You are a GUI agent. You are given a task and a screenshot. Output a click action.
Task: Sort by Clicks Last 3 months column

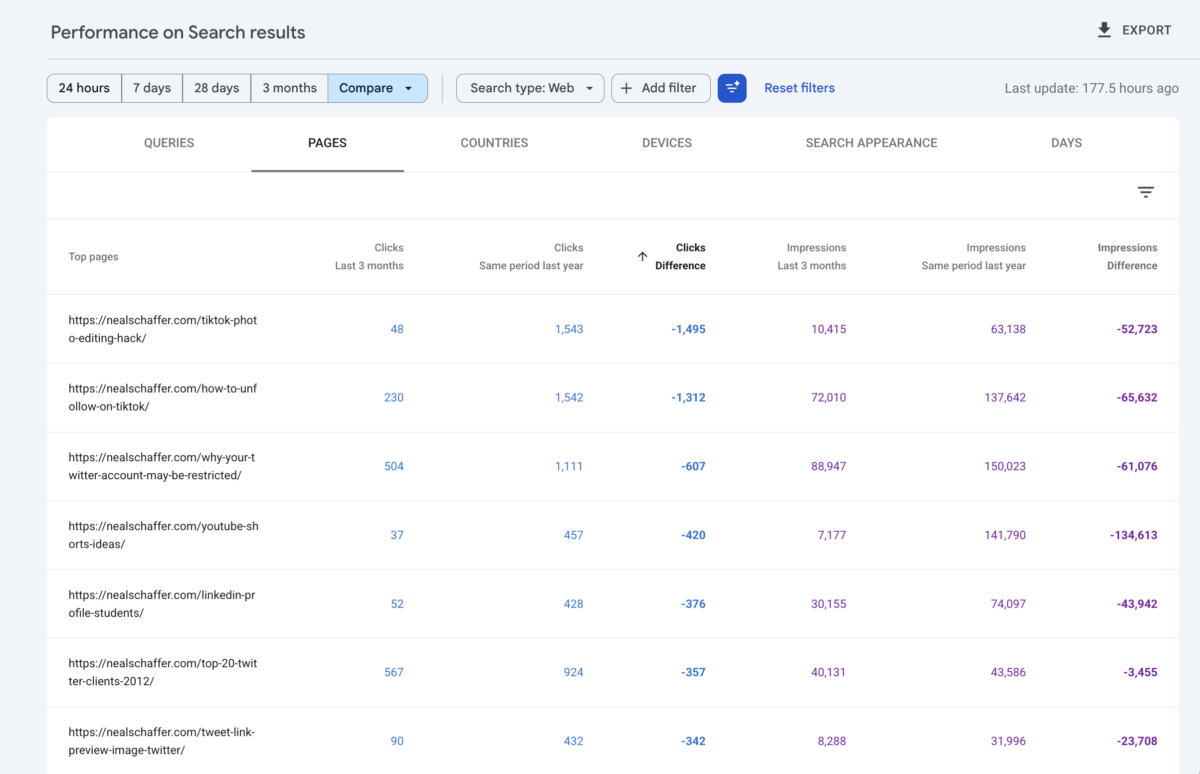point(369,257)
